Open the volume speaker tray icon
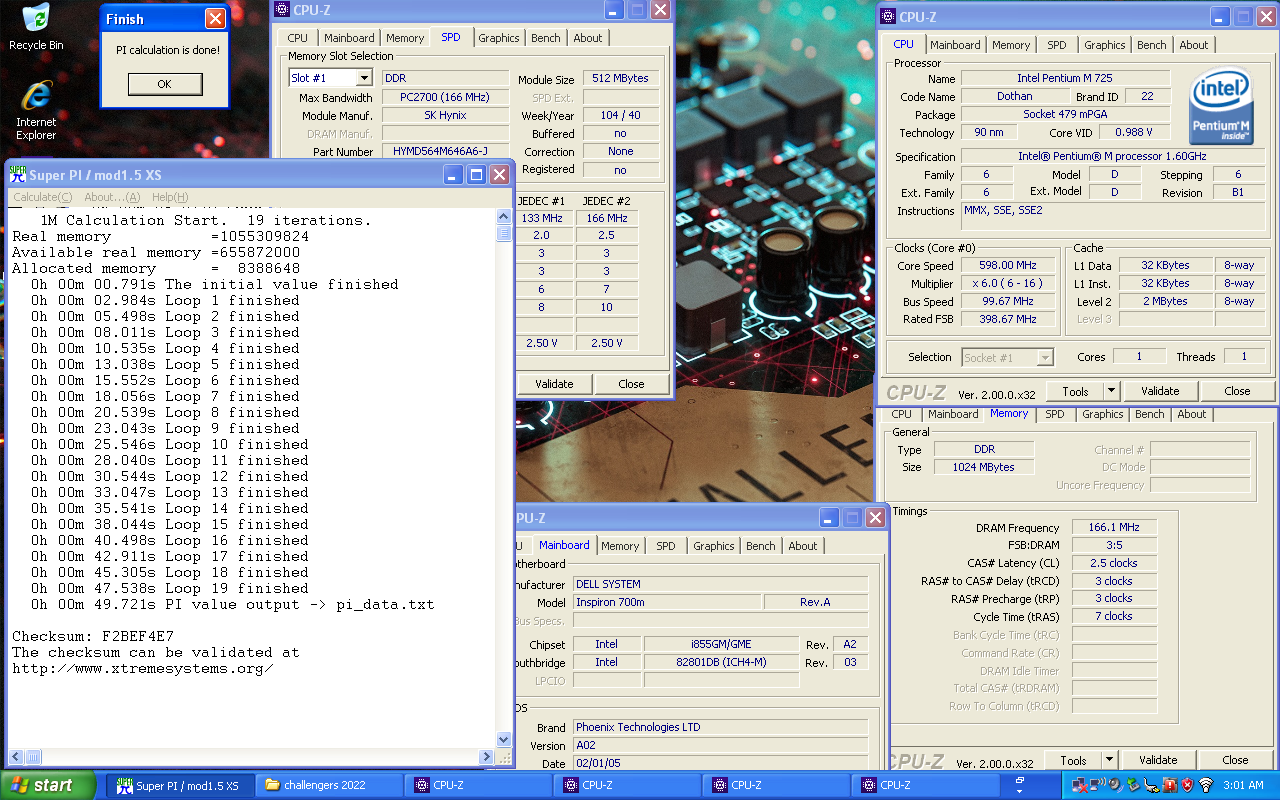 coord(1116,785)
